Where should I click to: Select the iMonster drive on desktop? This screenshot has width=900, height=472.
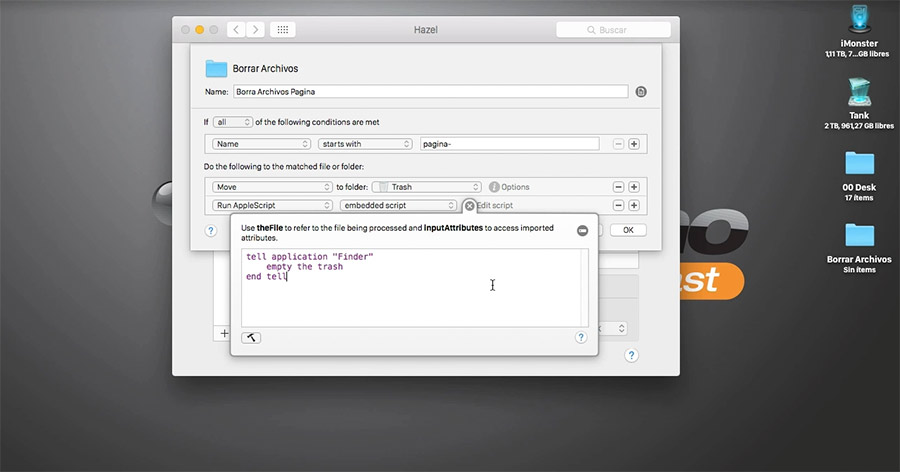(x=859, y=31)
